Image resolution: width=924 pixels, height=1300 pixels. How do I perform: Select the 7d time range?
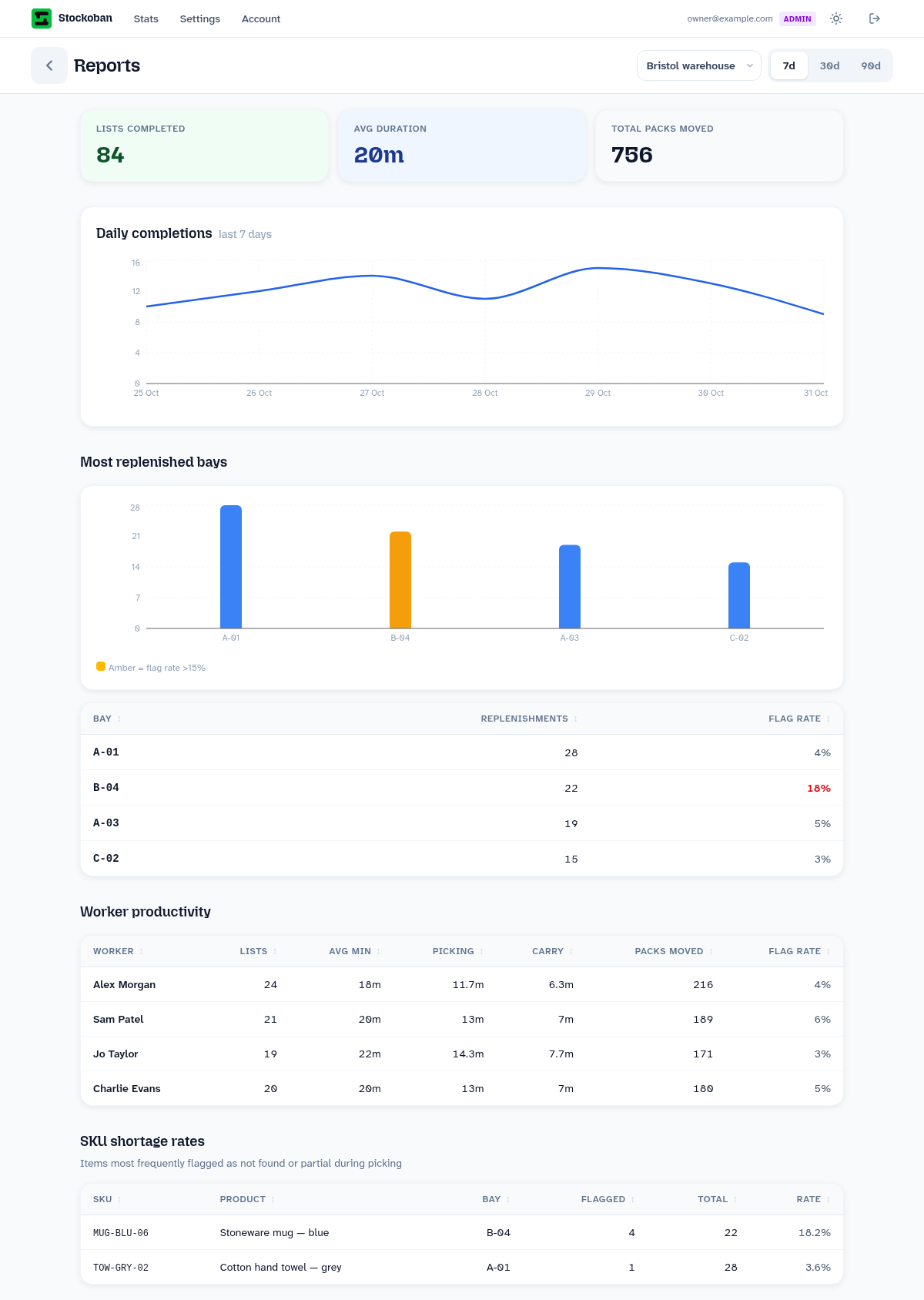coord(788,65)
